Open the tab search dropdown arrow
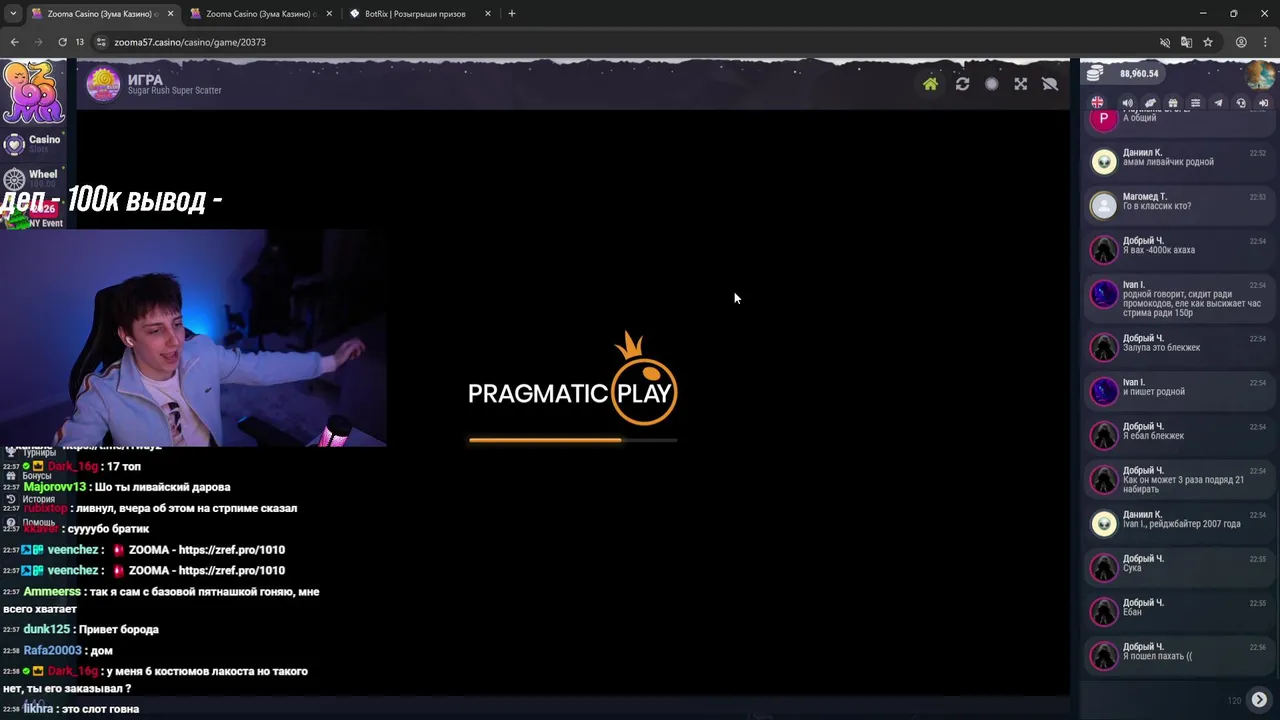Screen dimensions: 1280x720 click(12, 14)
